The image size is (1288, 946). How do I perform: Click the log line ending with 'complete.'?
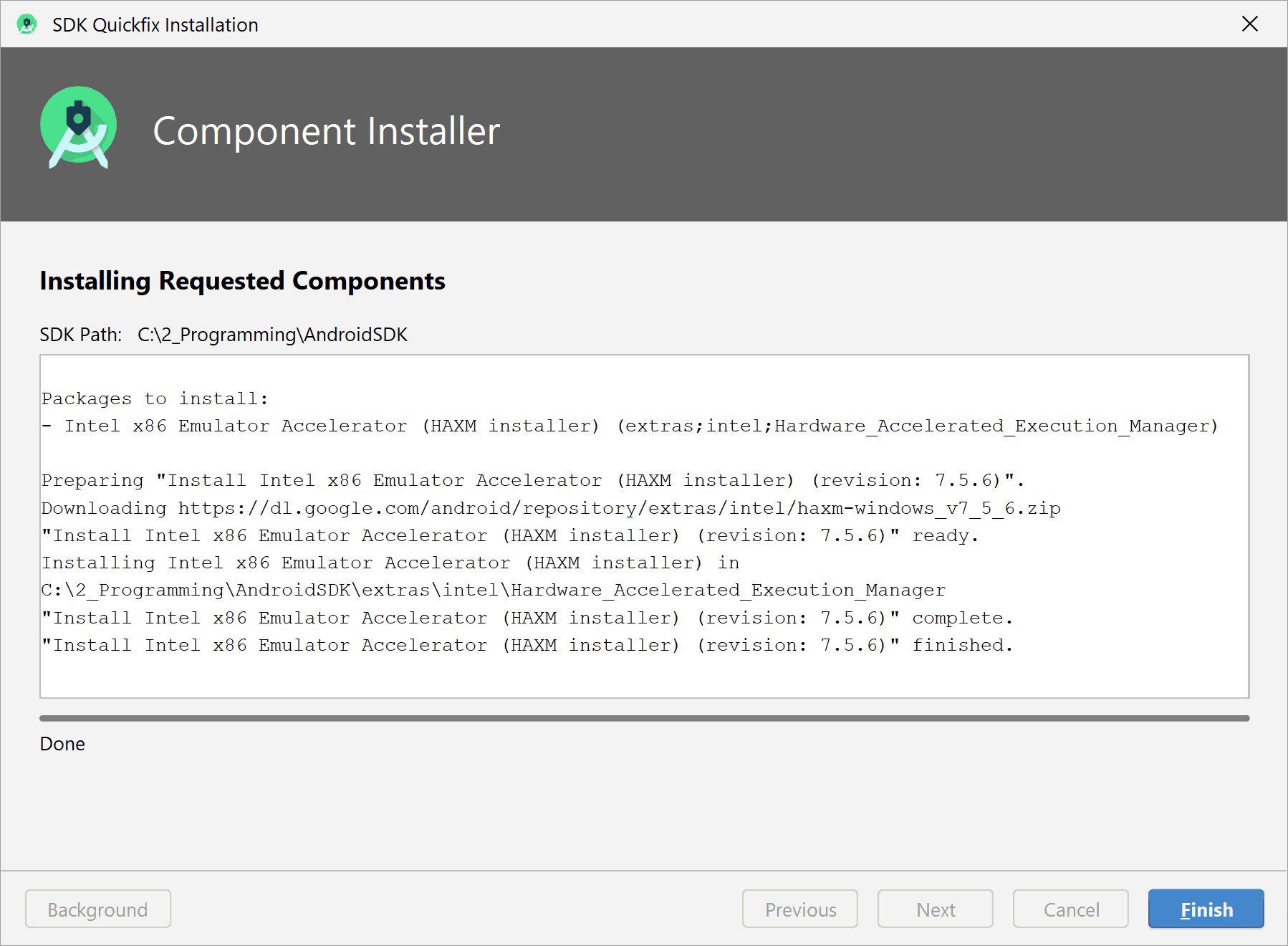pyautogui.click(x=527, y=618)
